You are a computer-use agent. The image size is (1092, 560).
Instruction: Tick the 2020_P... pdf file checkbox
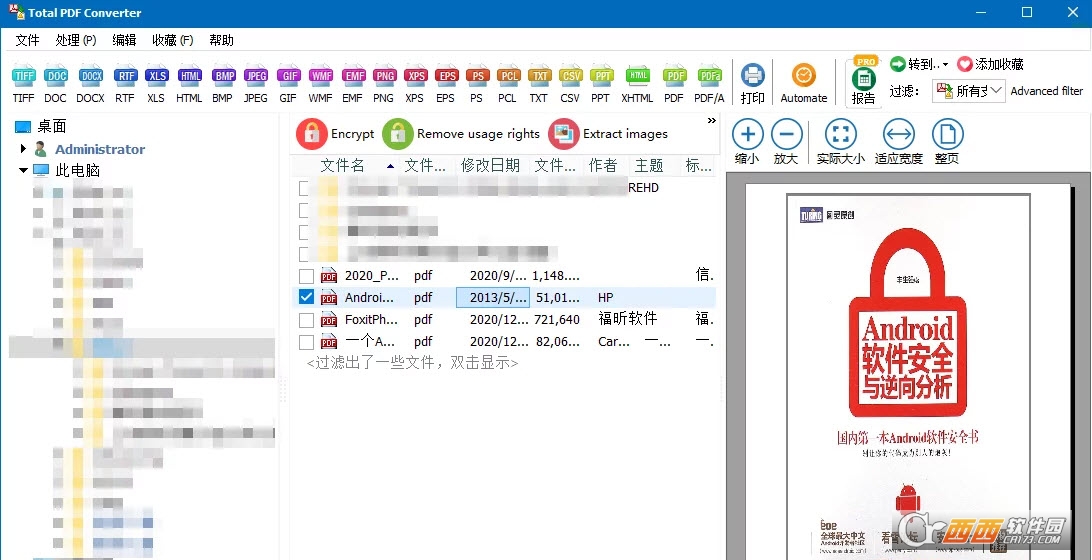306,275
